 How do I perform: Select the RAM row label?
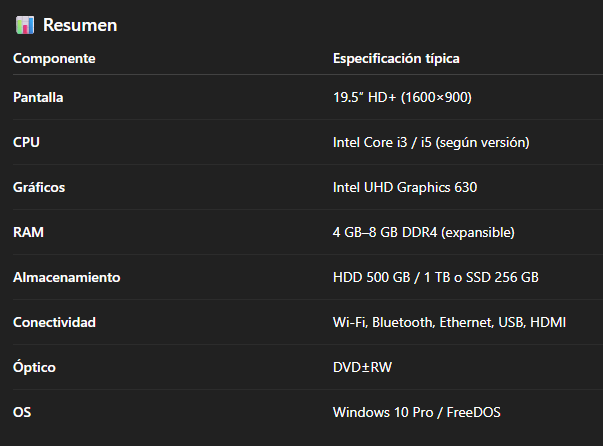[28, 232]
